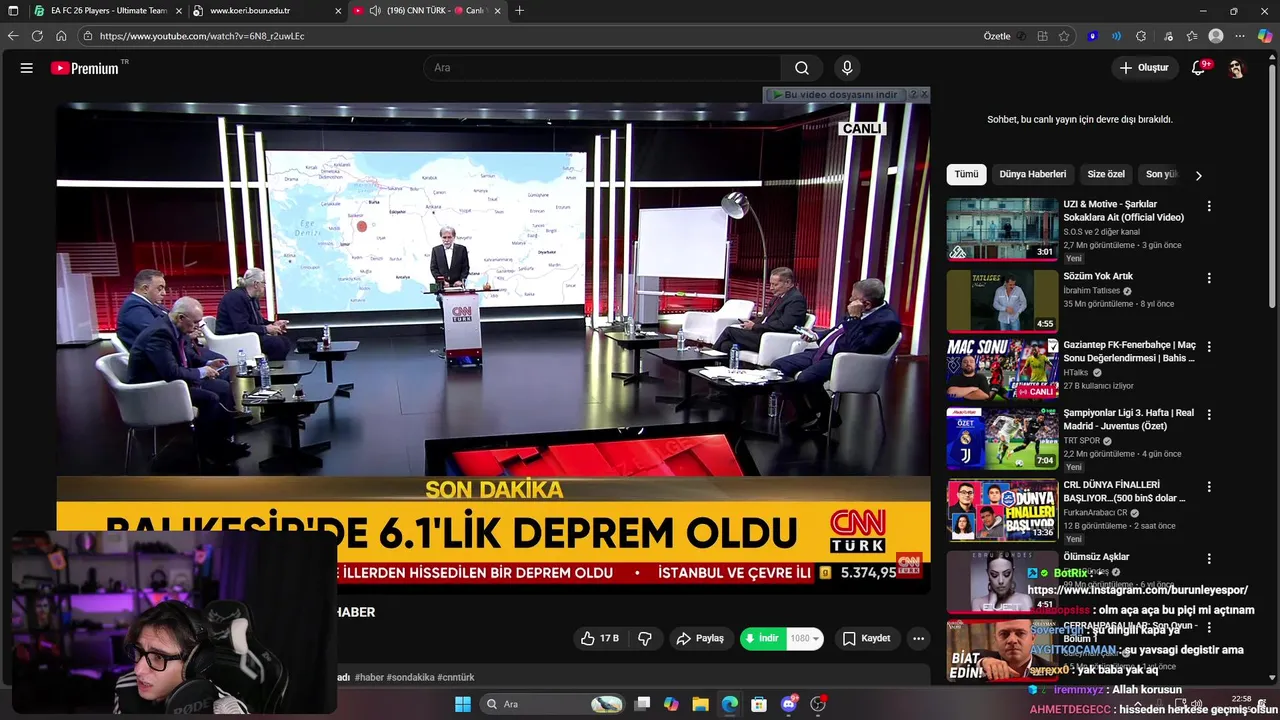Viewport: 1280px width, 720px height.
Task: Open a new browser tab
Action: coord(519,11)
